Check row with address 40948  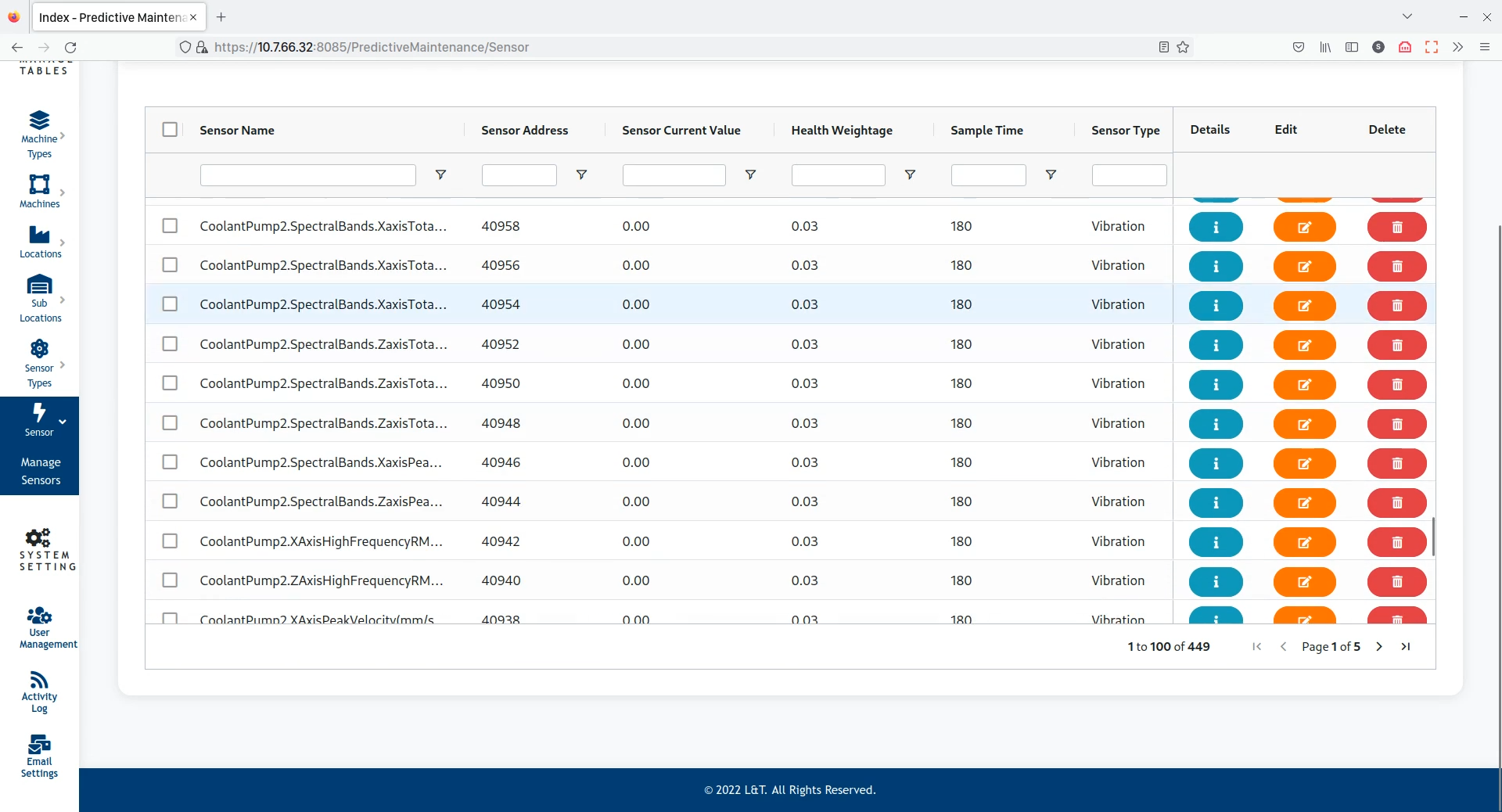pos(170,423)
